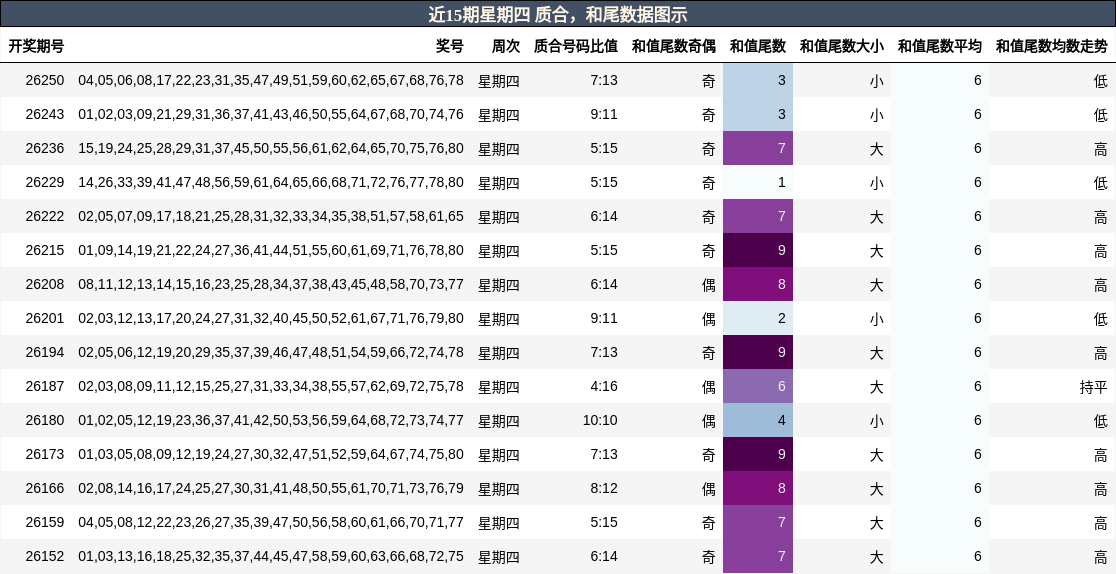This screenshot has height=574, width=1116.
Task: Select issue number 26222
Action: (x=45, y=216)
